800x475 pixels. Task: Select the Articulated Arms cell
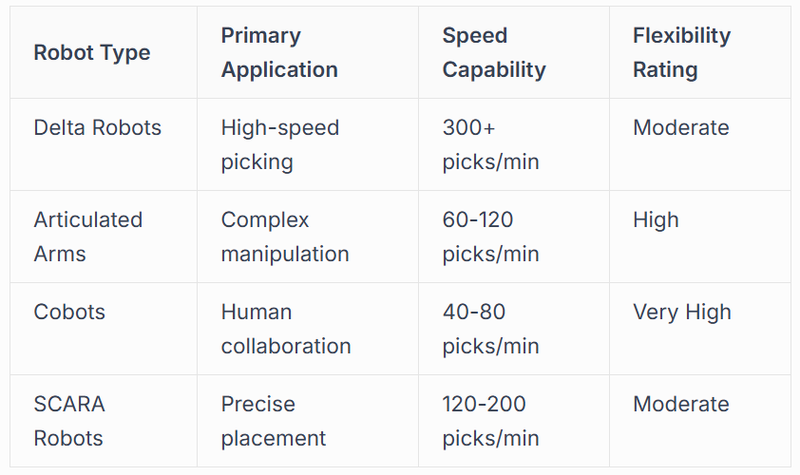[88, 237]
